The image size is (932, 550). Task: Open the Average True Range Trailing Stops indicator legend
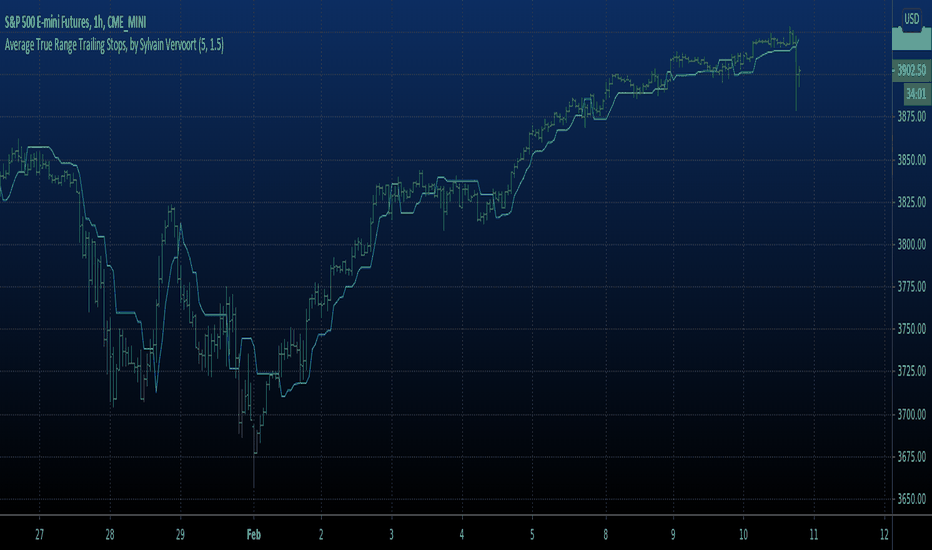tap(114, 45)
